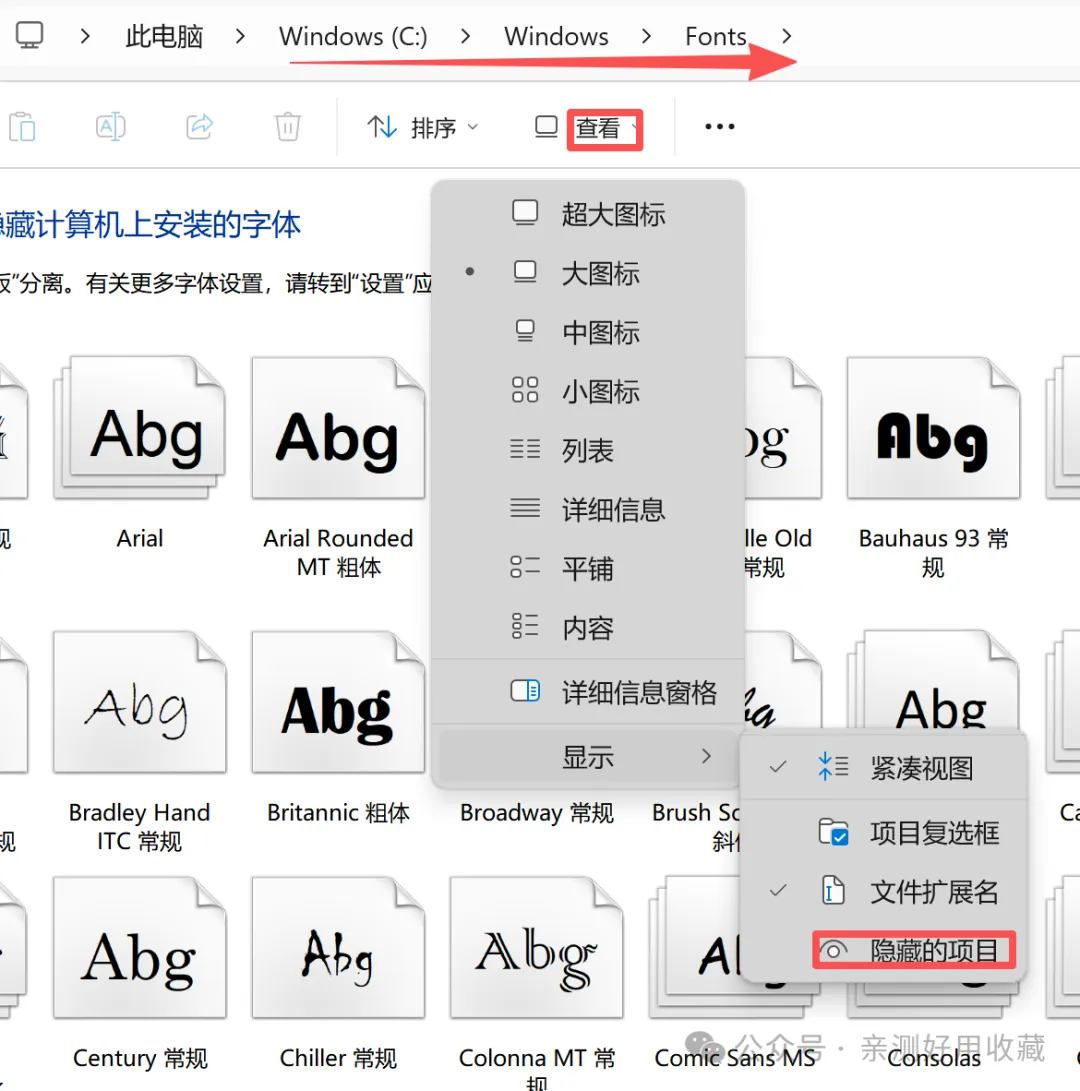Click the This PC monitor icon in address bar
1080x1091 pixels.
point(29,35)
